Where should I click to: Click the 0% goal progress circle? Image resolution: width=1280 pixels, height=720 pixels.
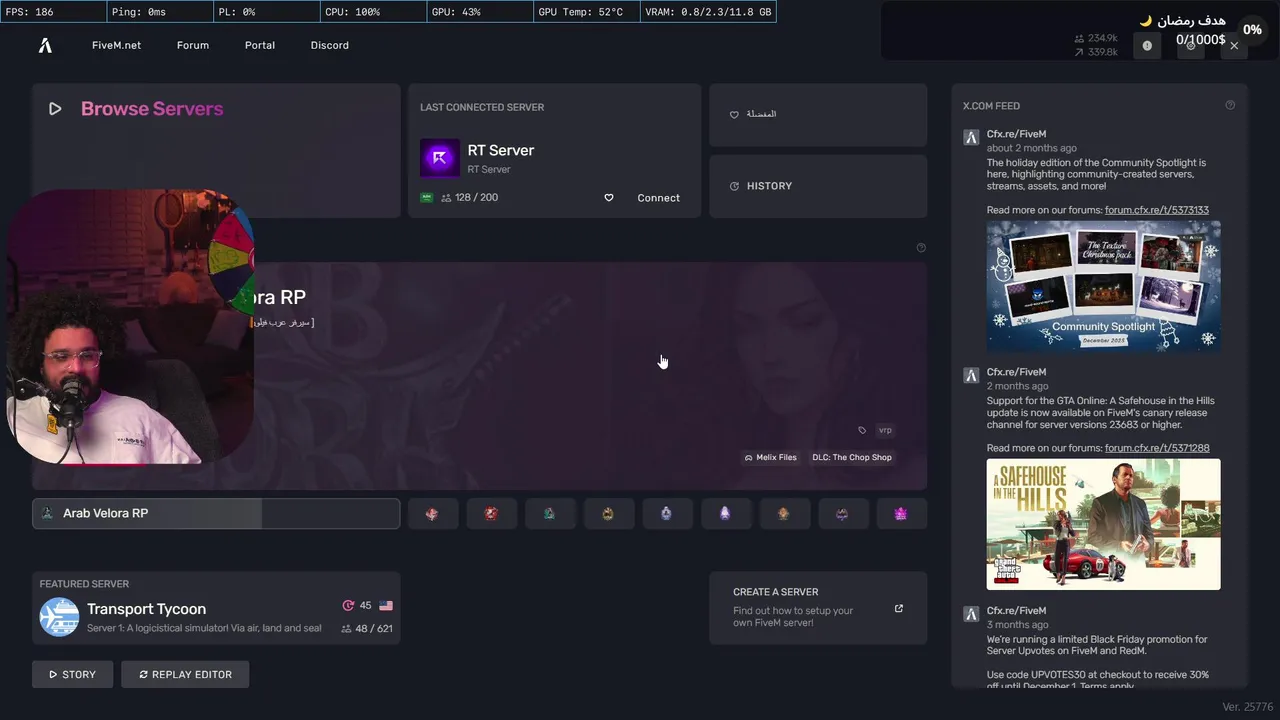[1252, 30]
